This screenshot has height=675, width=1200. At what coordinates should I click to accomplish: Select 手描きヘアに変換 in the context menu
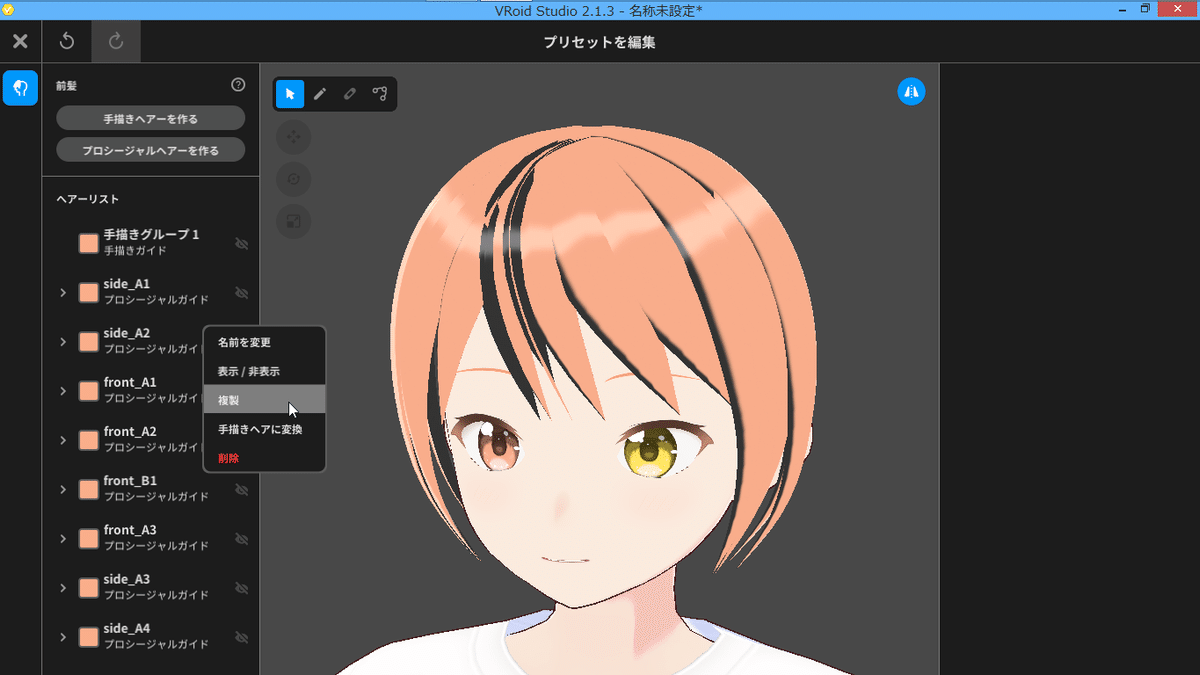(264, 428)
